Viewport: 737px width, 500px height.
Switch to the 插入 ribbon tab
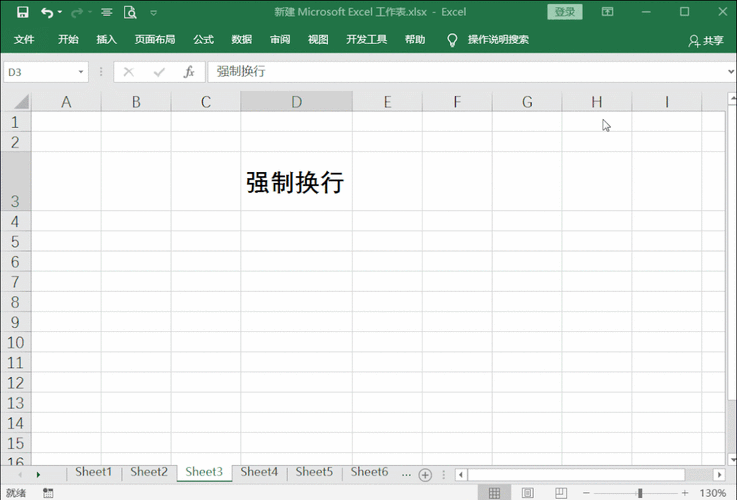[107, 39]
